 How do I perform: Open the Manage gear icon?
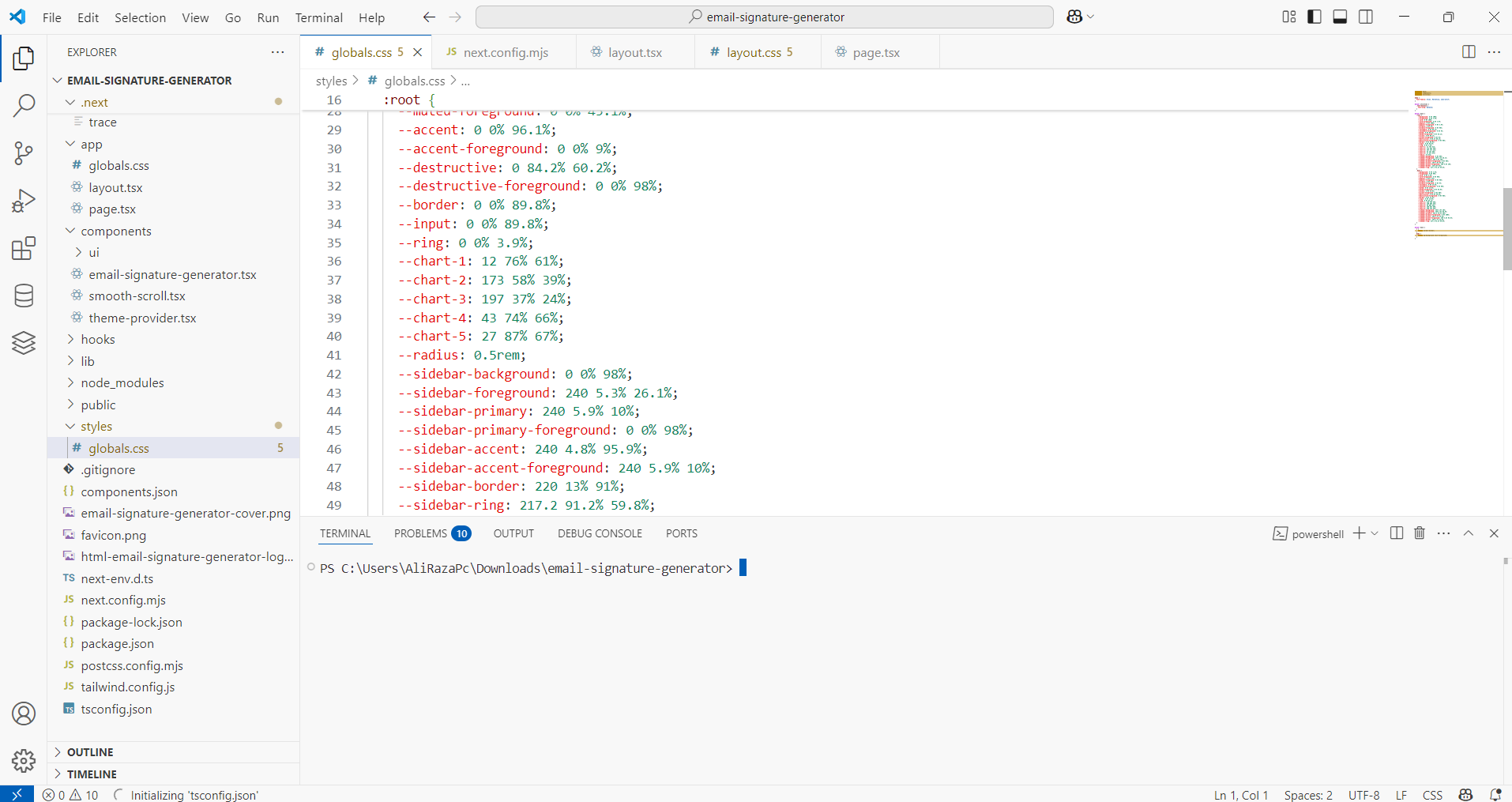point(24,760)
